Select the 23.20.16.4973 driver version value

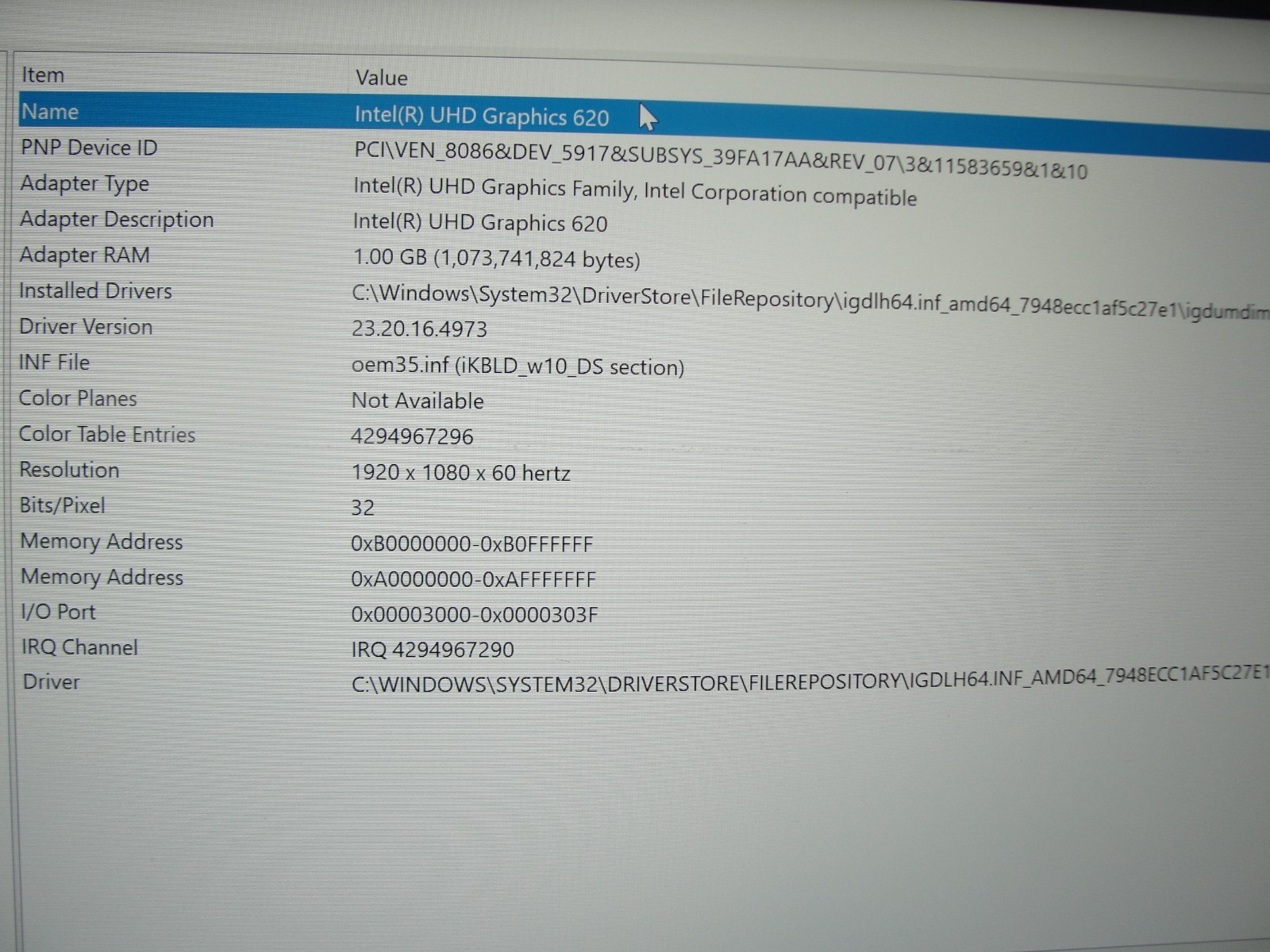(x=419, y=329)
